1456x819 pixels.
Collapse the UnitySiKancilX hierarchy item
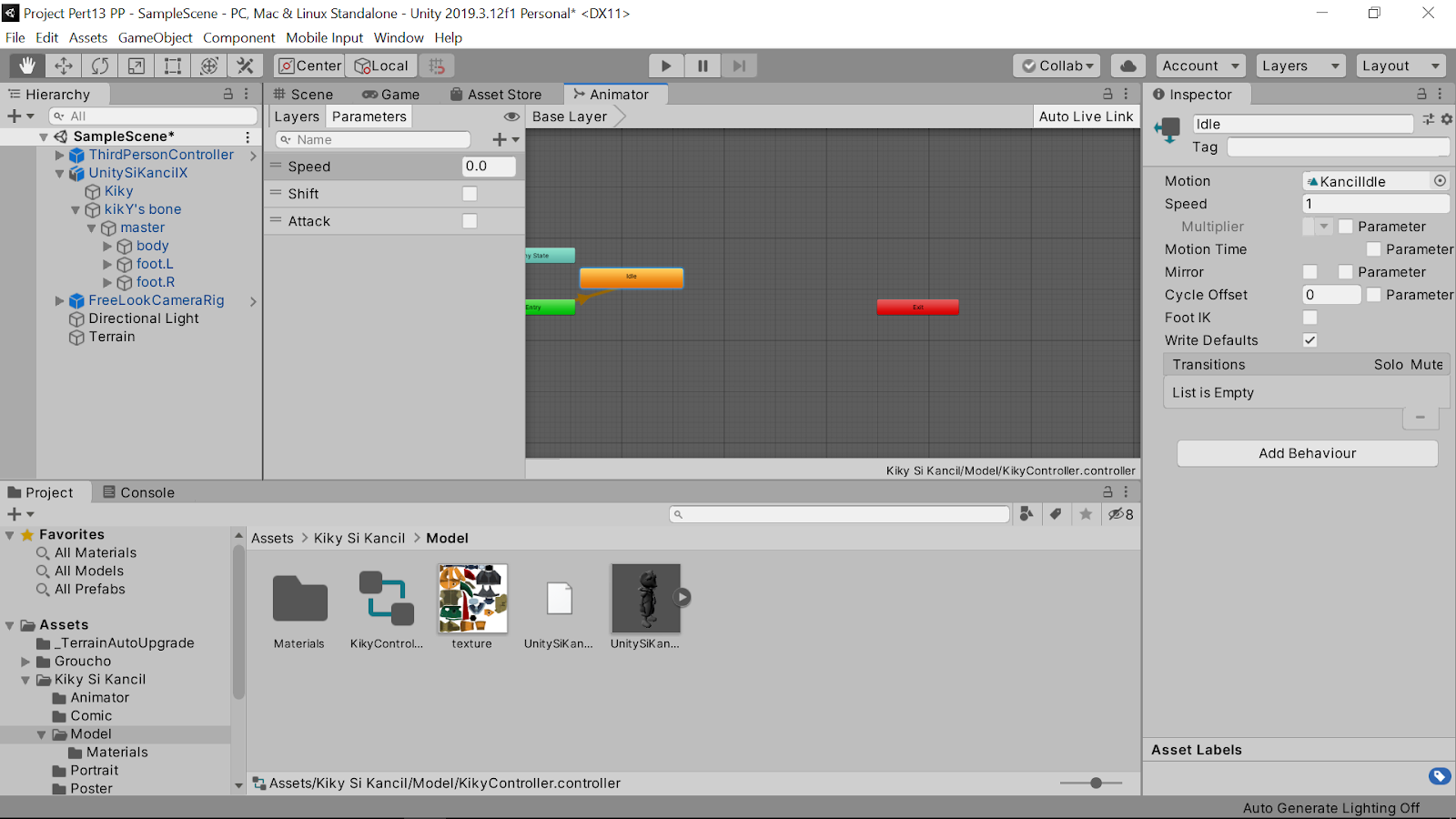coord(60,173)
